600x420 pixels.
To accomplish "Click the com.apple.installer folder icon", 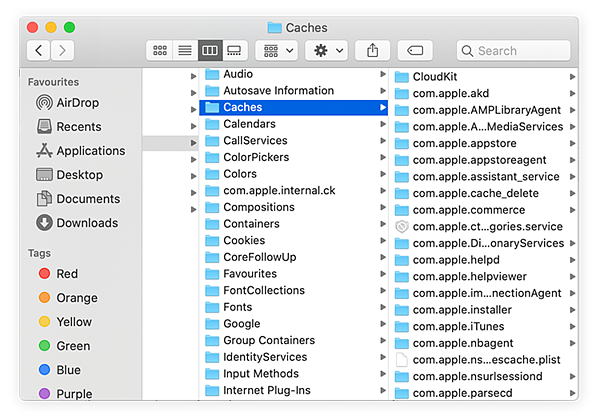I will coord(402,310).
